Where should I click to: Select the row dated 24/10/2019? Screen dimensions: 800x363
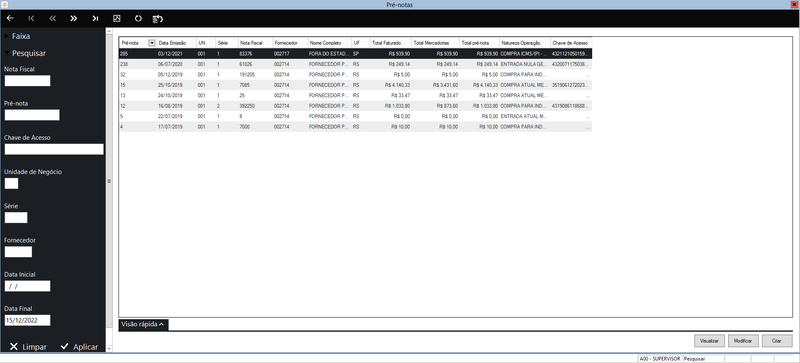pos(356,95)
